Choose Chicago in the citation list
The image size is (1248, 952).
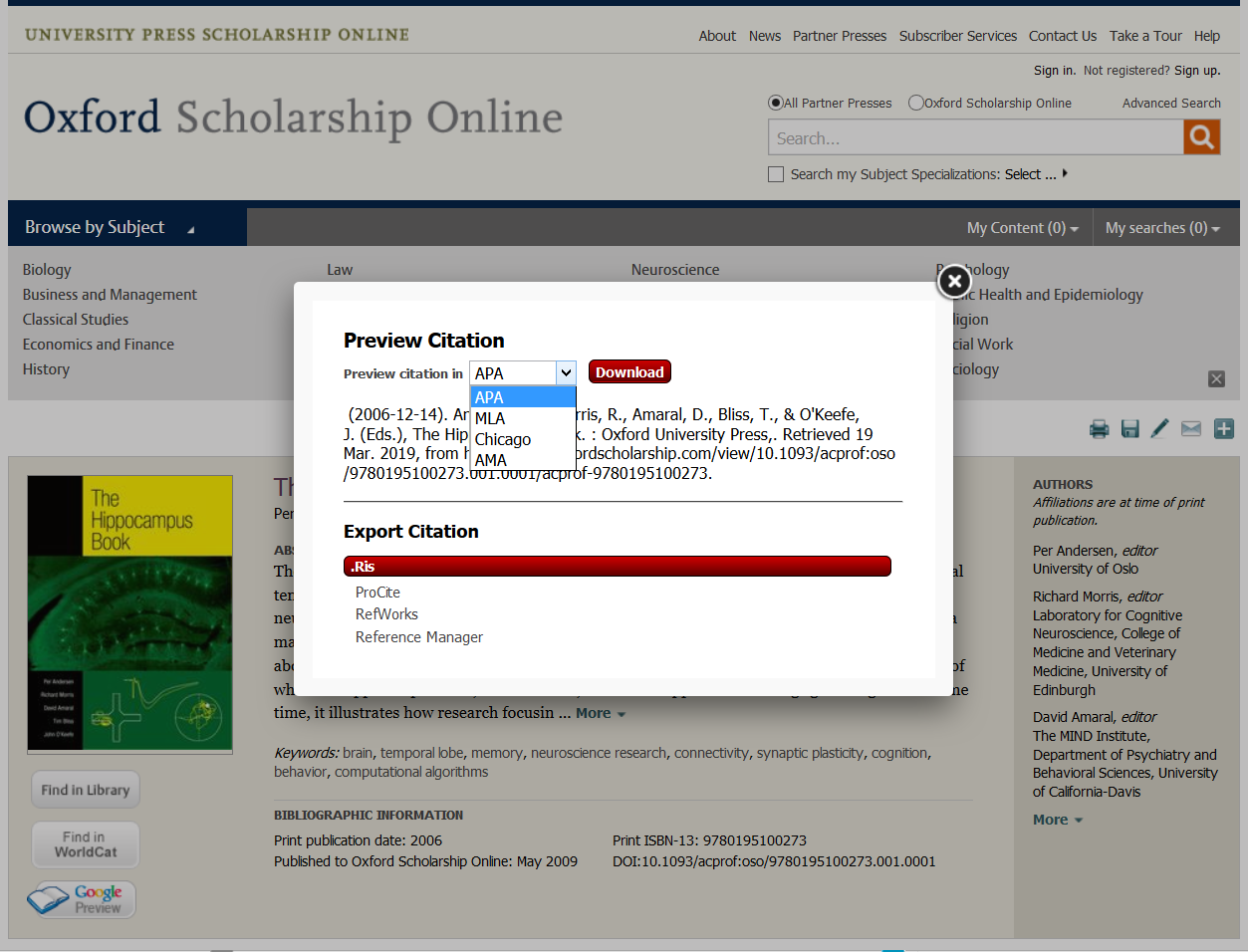coord(523,439)
